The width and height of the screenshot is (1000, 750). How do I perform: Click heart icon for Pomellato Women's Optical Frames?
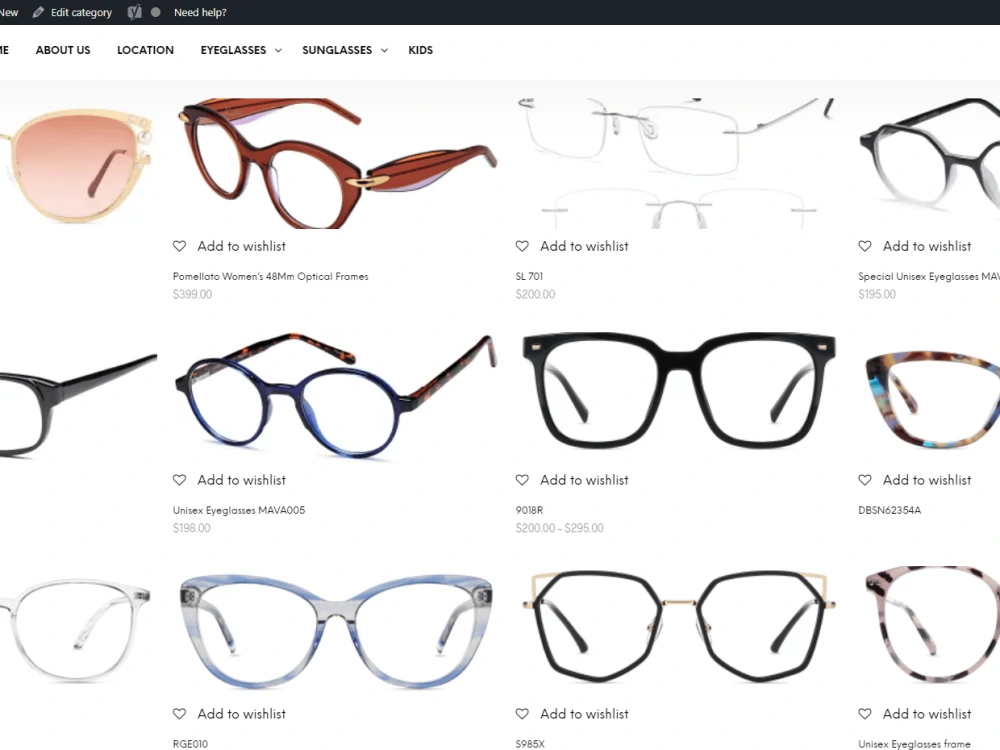[x=179, y=246]
